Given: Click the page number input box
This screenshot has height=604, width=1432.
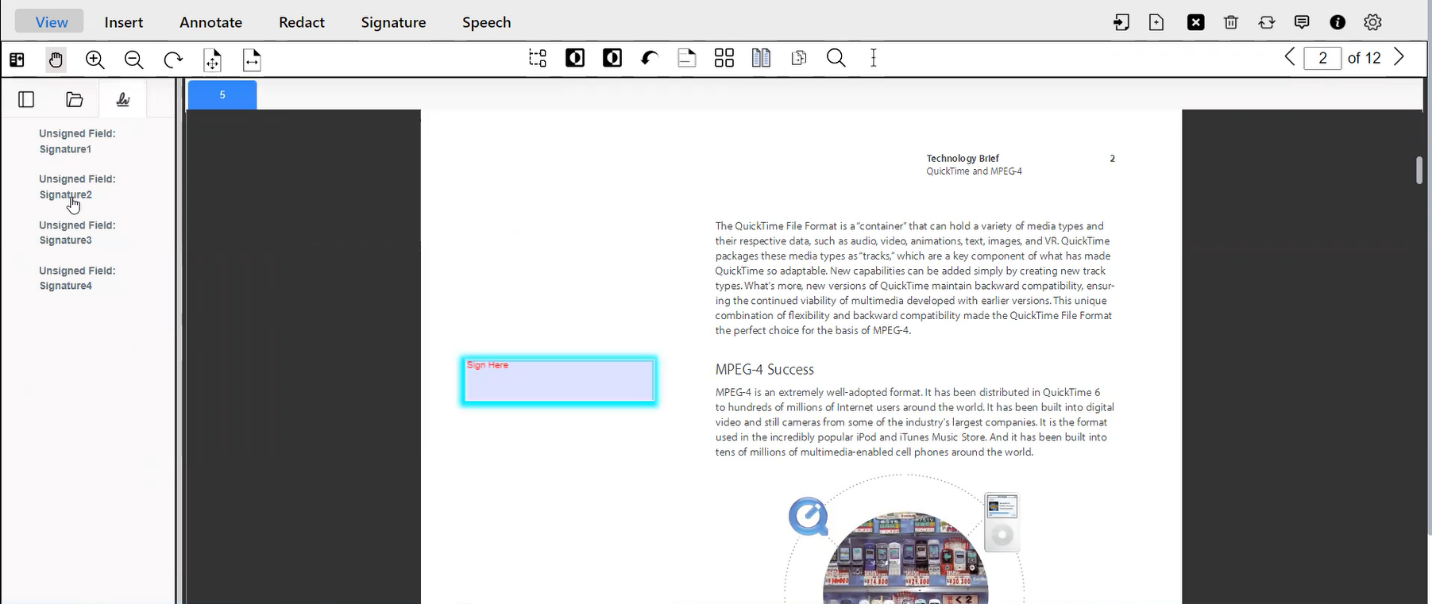Looking at the screenshot, I should (1323, 58).
